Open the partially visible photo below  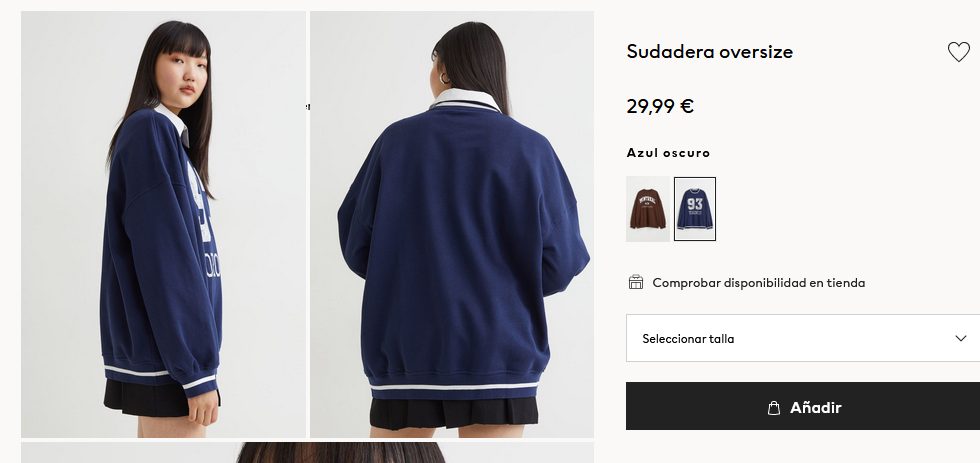[x=308, y=452]
